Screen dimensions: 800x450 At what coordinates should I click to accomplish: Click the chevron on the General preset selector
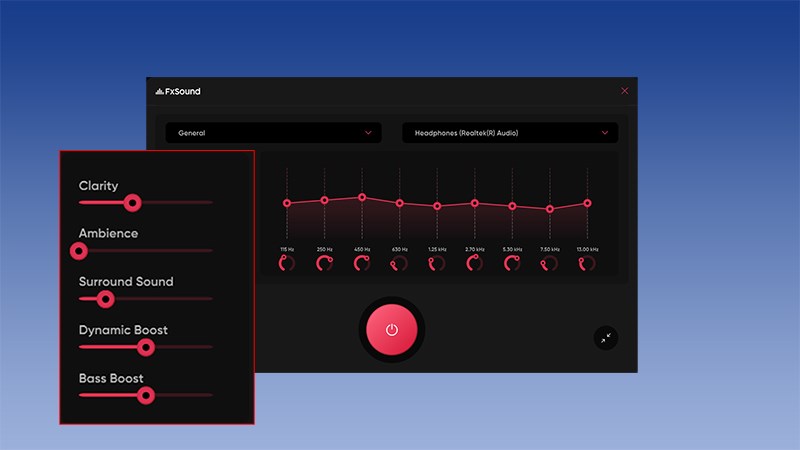click(368, 133)
